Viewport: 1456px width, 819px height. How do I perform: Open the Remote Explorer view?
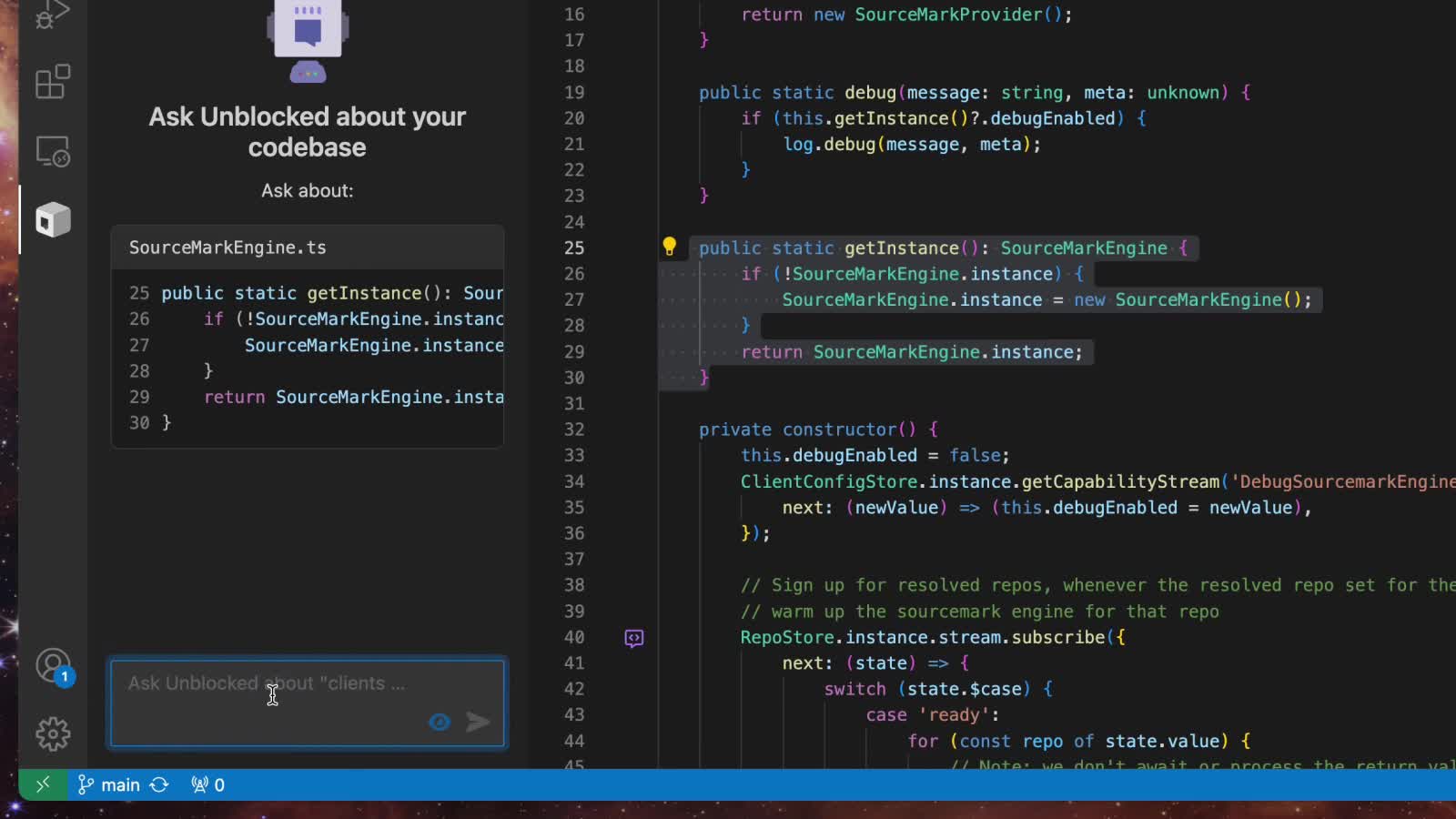[52, 151]
